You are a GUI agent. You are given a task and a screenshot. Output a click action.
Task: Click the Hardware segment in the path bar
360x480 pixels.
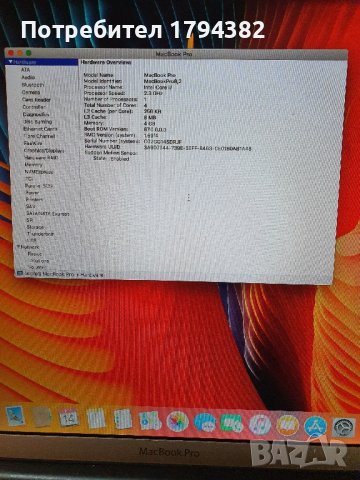point(92,275)
